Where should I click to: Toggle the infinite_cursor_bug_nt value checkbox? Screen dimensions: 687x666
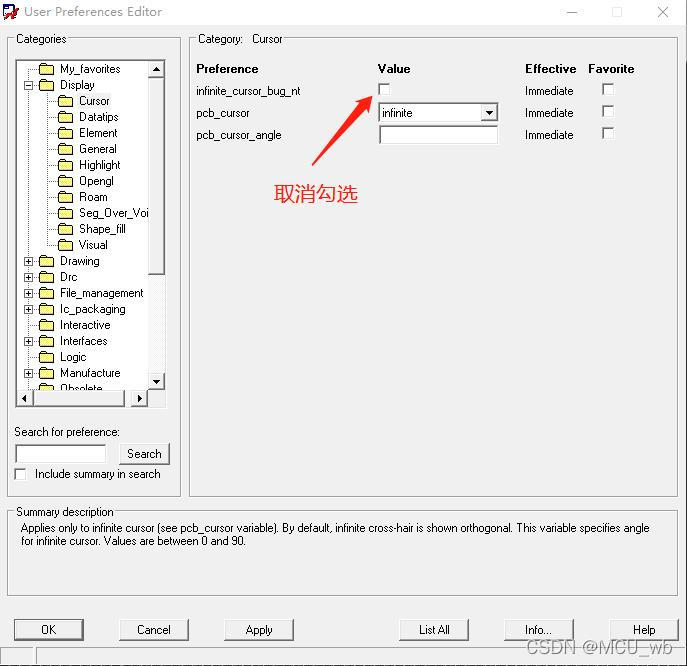pos(384,89)
